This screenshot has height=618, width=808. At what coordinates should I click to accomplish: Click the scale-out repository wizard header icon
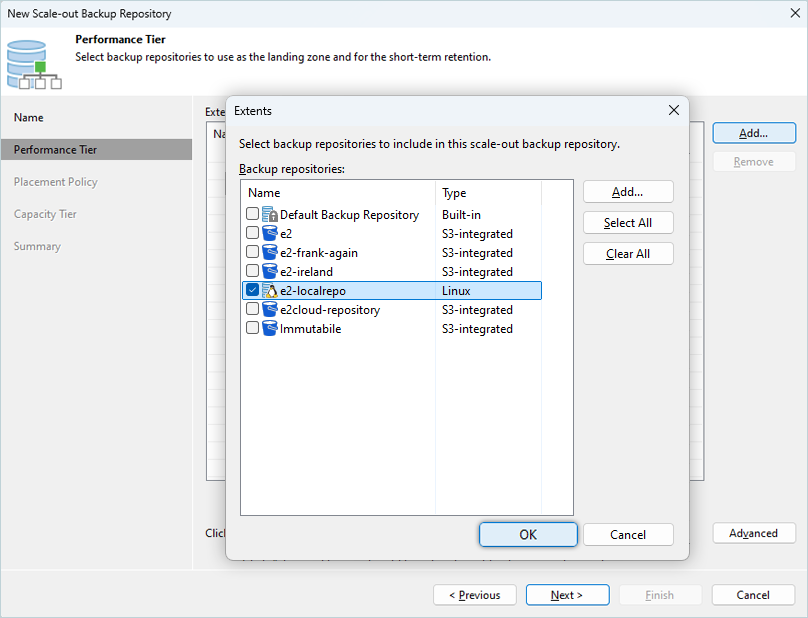coord(27,64)
